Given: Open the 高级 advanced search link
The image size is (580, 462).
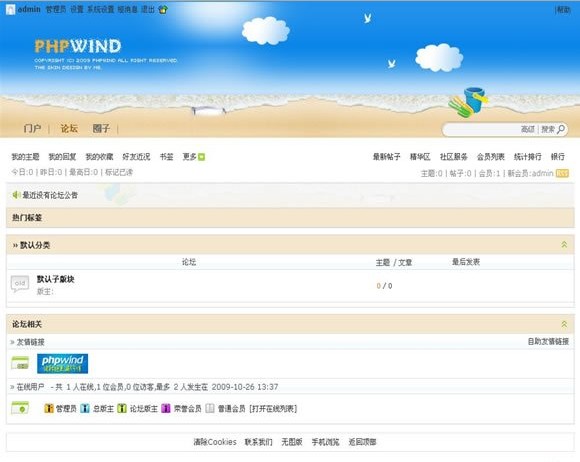Looking at the screenshot, I should click(528, 129).
